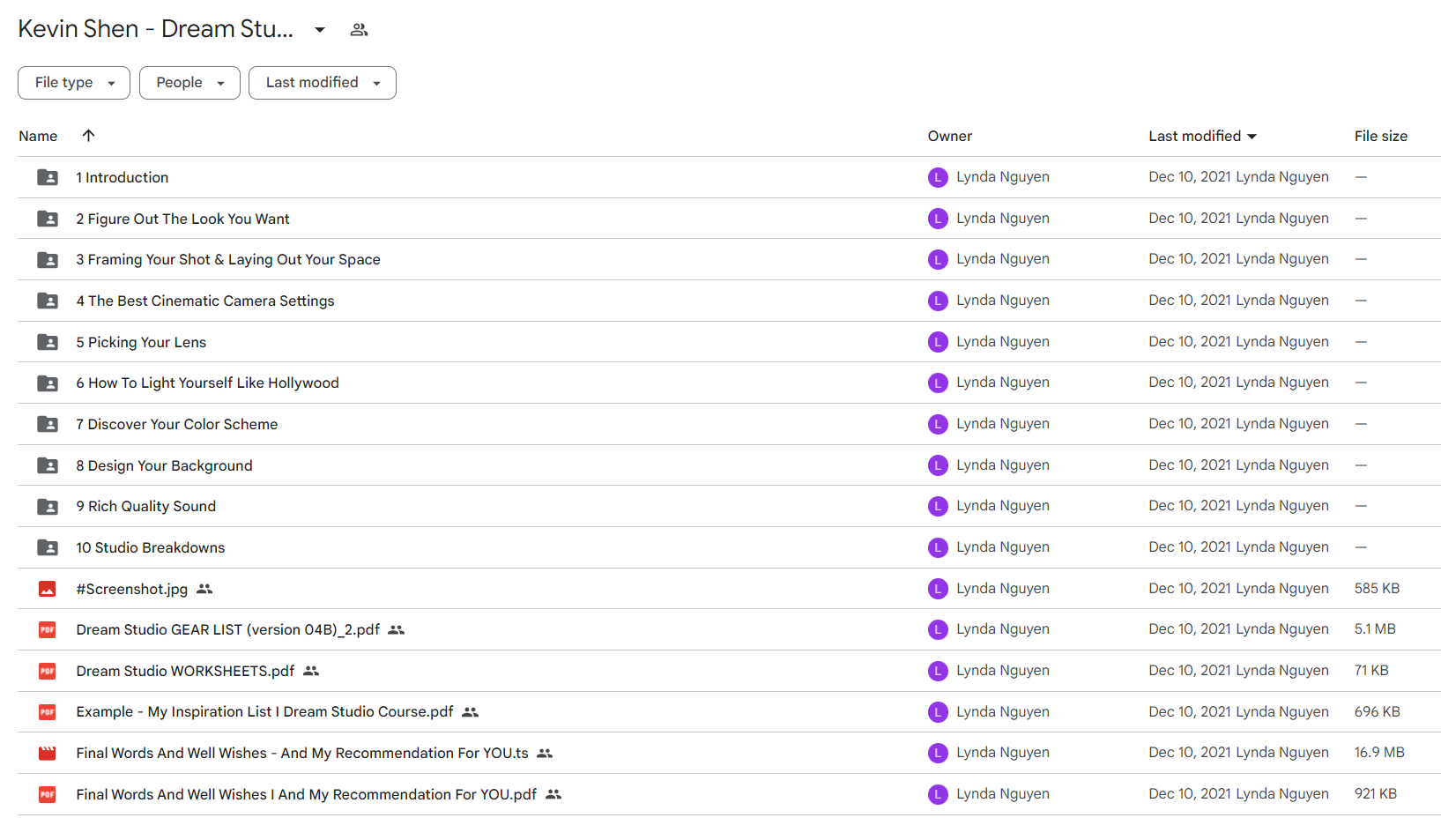Select 10 Studio Breakdowns folder
This screenshot has height=840, width=1441.
click(x=151, y=547)
